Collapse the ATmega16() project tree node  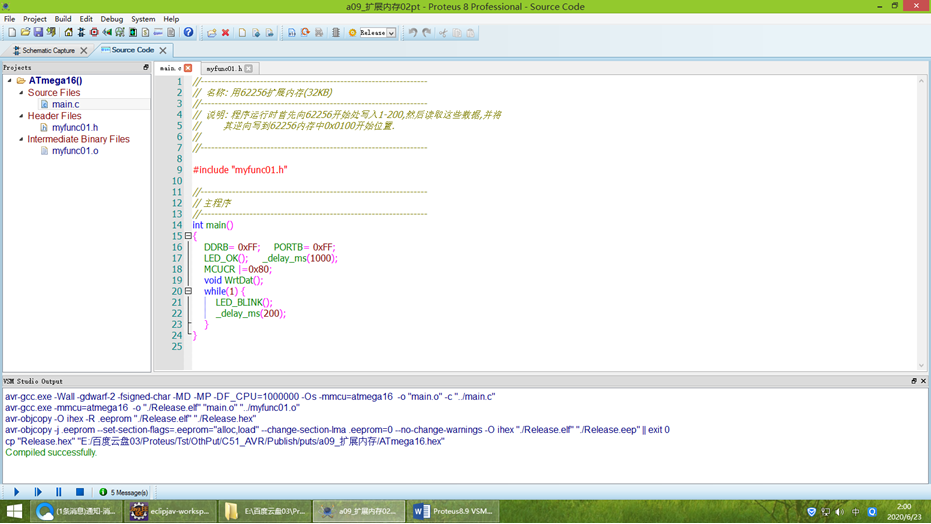tap(10, 81)
